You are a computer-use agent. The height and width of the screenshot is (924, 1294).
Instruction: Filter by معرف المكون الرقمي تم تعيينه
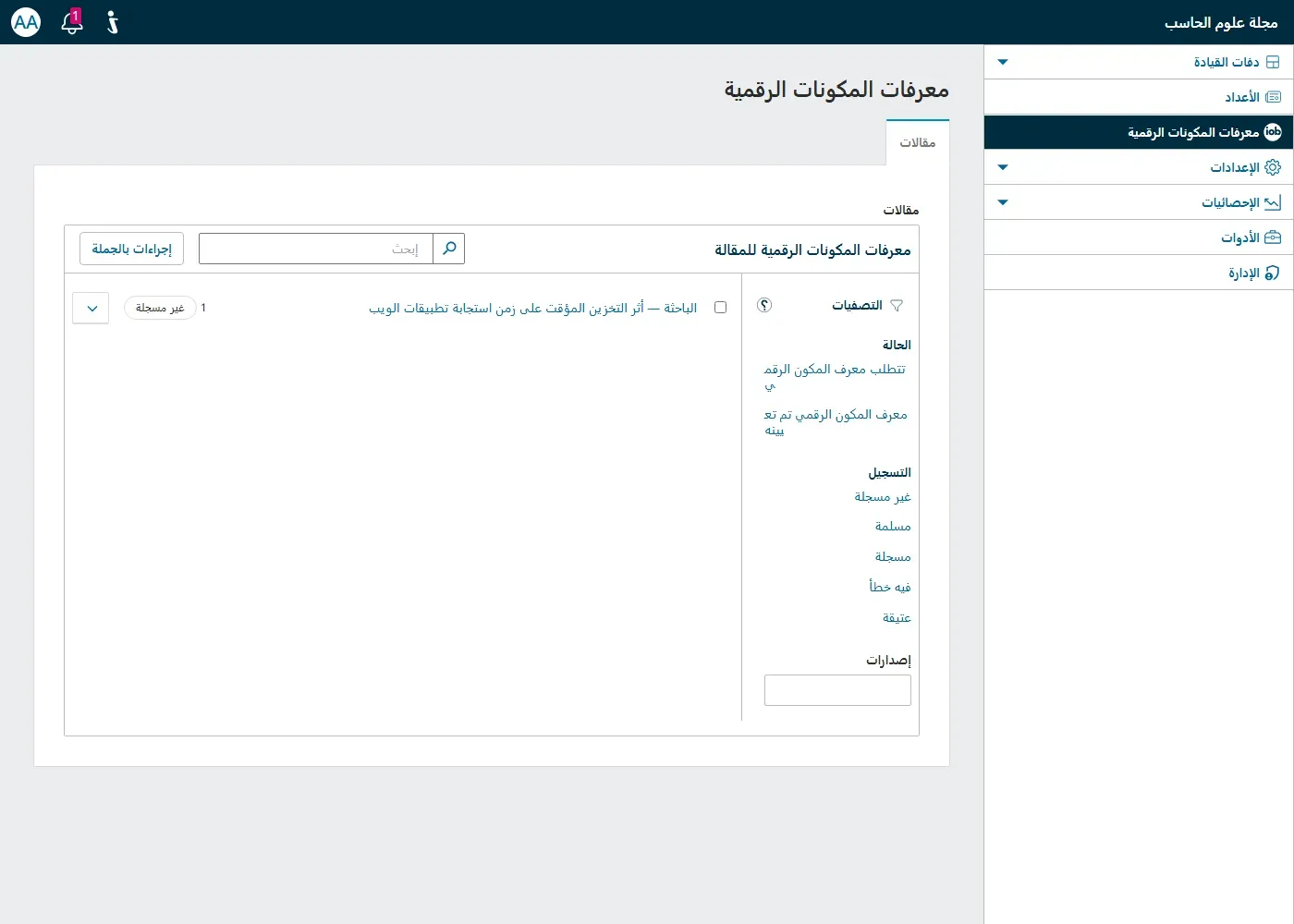point(836,422)
